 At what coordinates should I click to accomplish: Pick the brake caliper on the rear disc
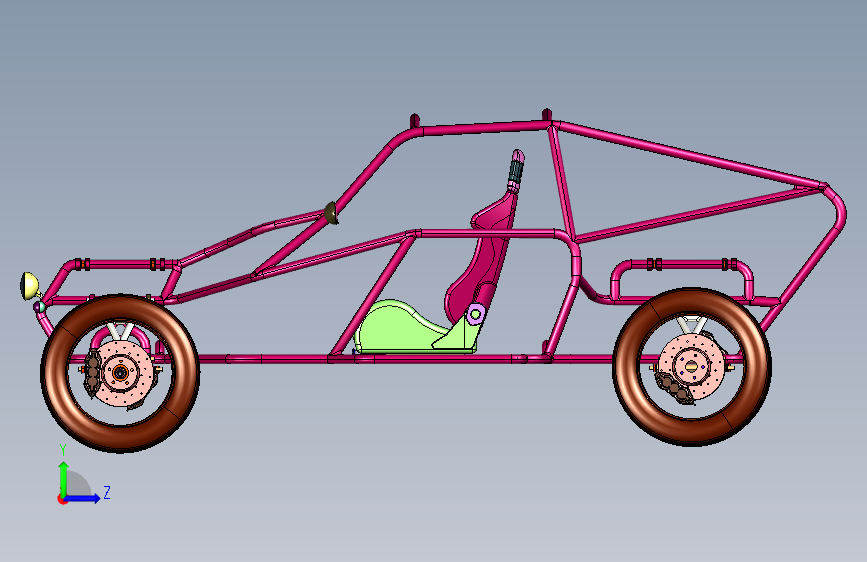coord(675,387)
